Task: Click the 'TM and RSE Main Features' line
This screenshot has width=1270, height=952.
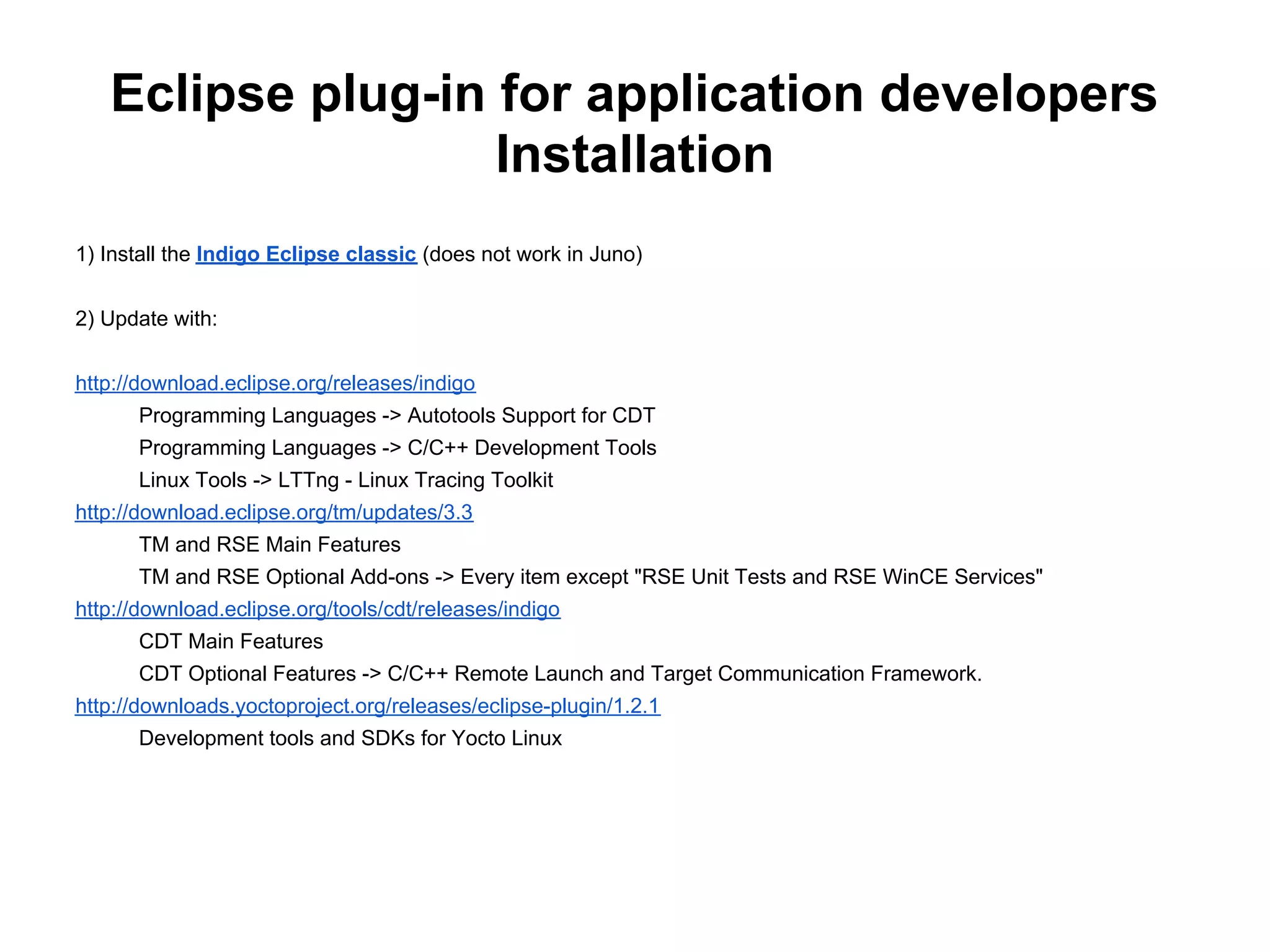Action: 270,545
